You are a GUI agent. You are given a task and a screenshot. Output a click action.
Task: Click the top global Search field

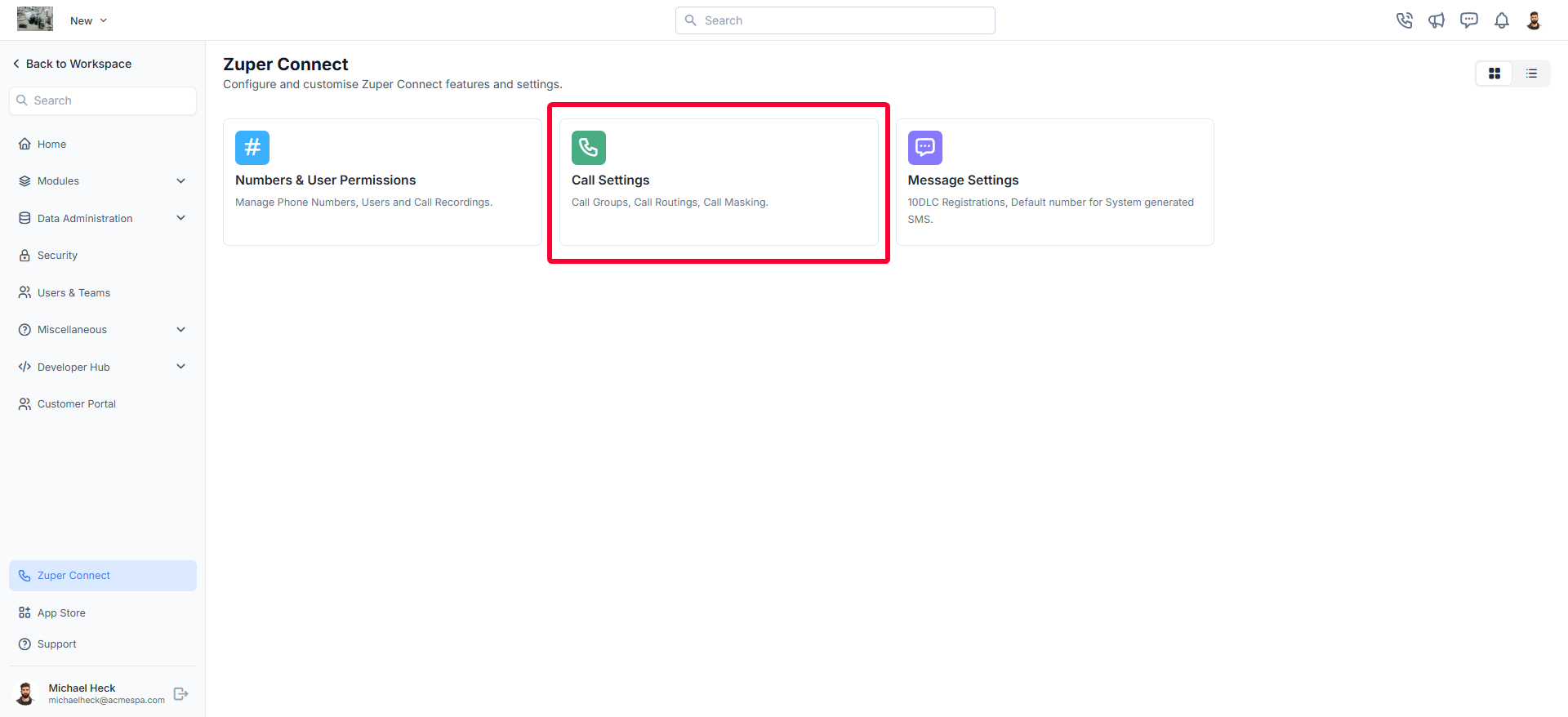(835, 20)
